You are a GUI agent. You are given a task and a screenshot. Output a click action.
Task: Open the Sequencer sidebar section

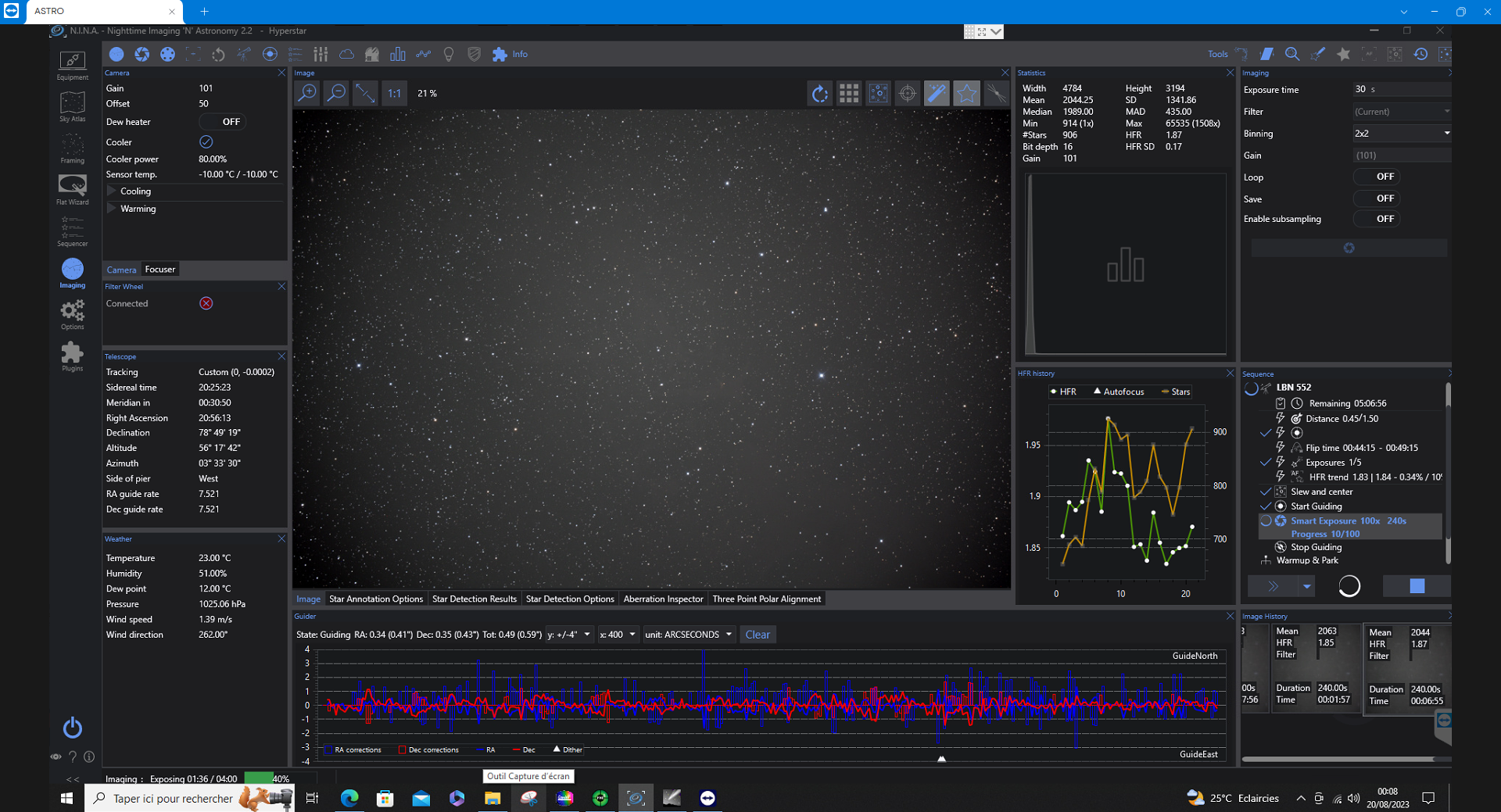pos(72,231)
